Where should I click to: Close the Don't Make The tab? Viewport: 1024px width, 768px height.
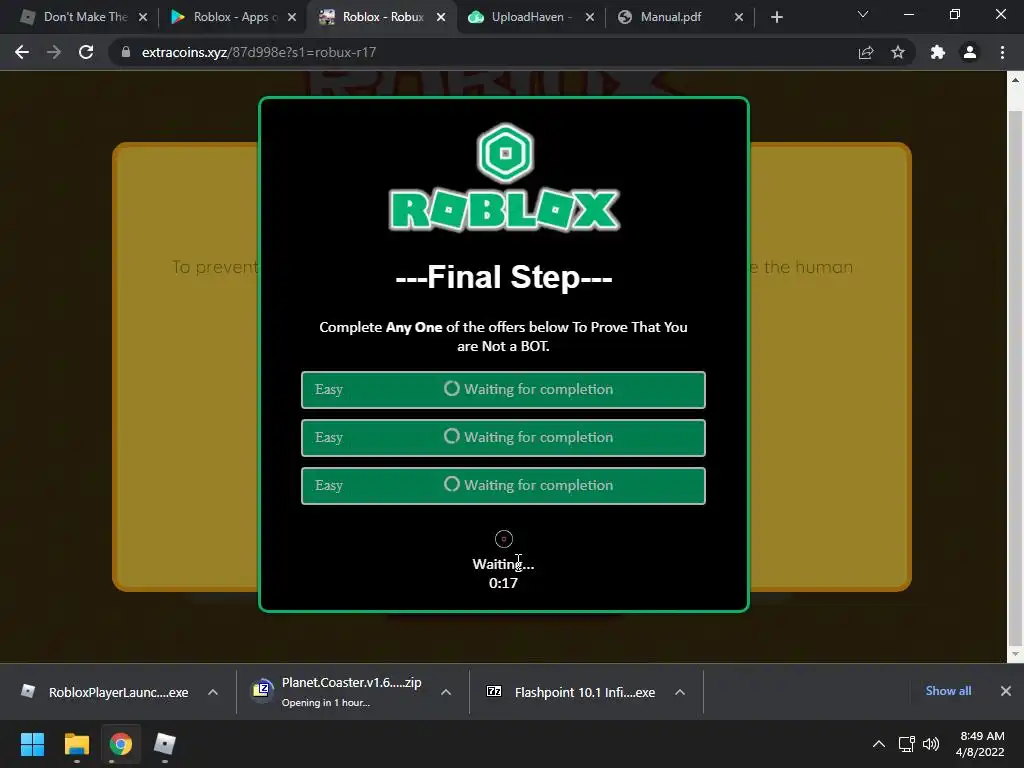click(143, 18)
